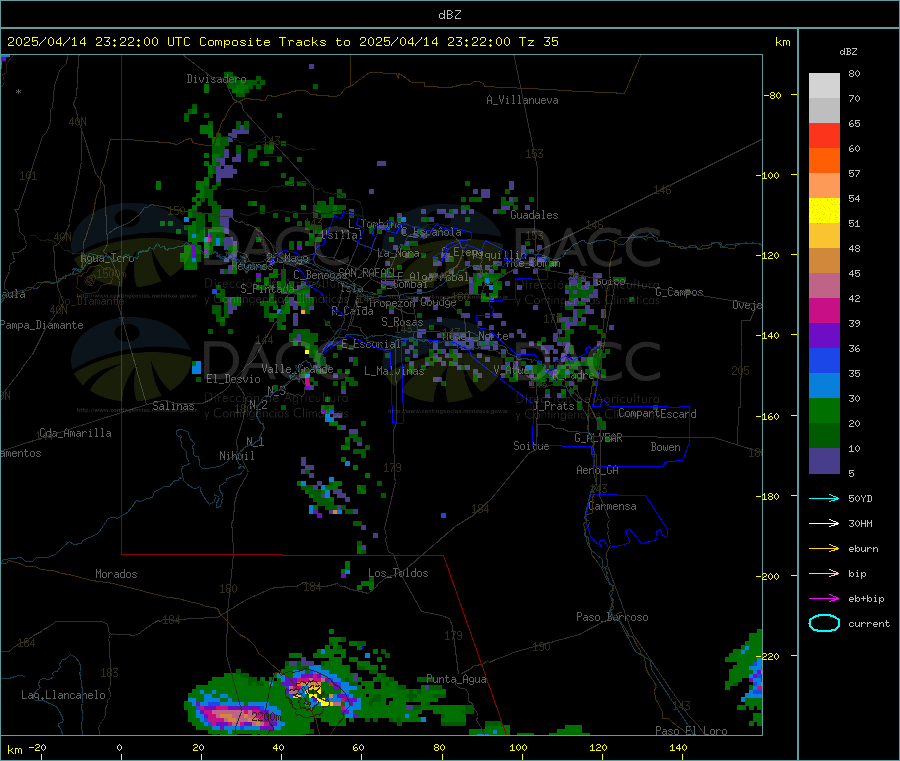The height and width of the screenshot is (761, 900).
Task: Click the 'Composite Tracks' timestamp header line
Action: (282, 42)
